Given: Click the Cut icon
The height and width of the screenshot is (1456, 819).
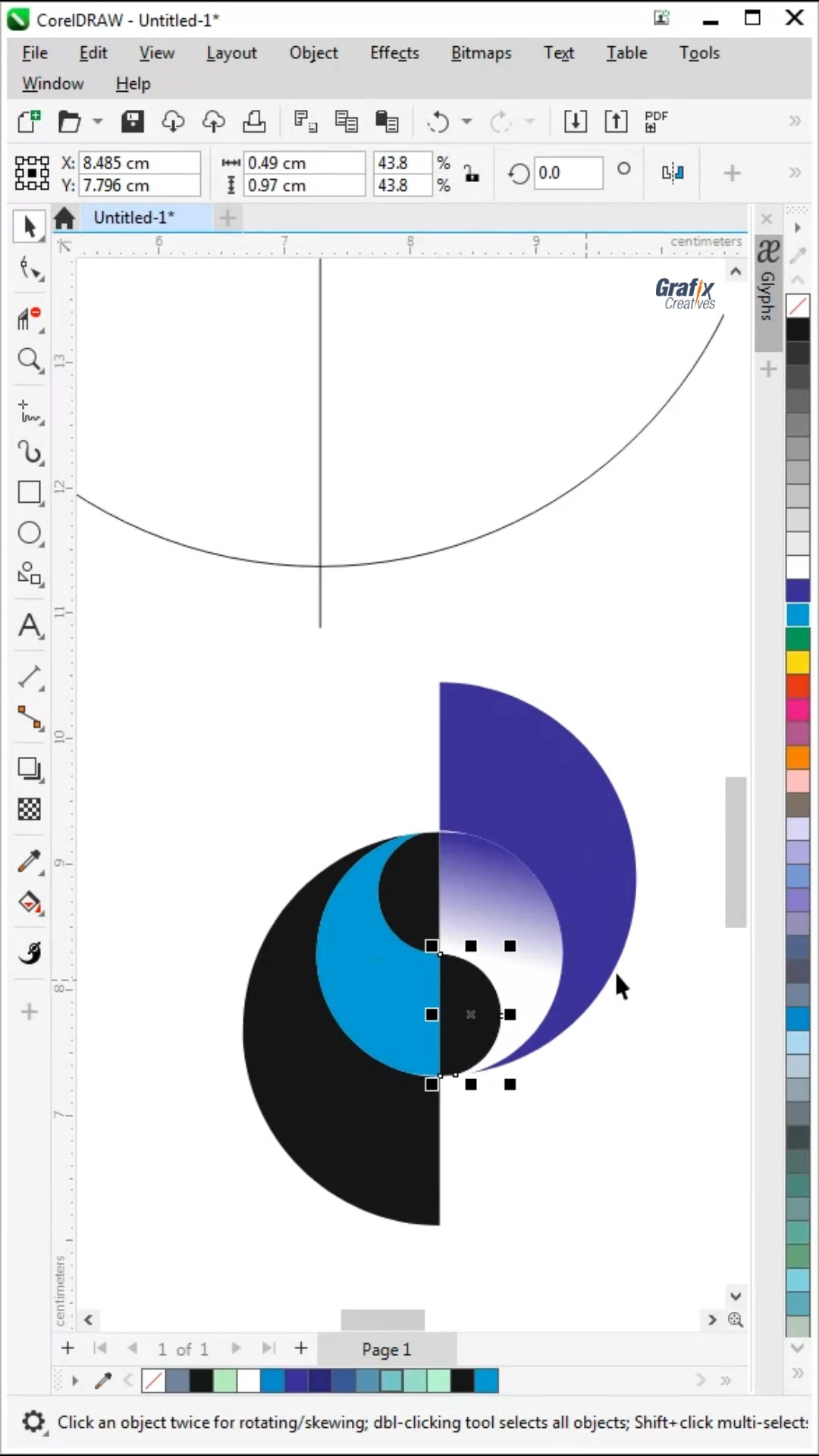Looking at the screenshot, I should point(306,121).
